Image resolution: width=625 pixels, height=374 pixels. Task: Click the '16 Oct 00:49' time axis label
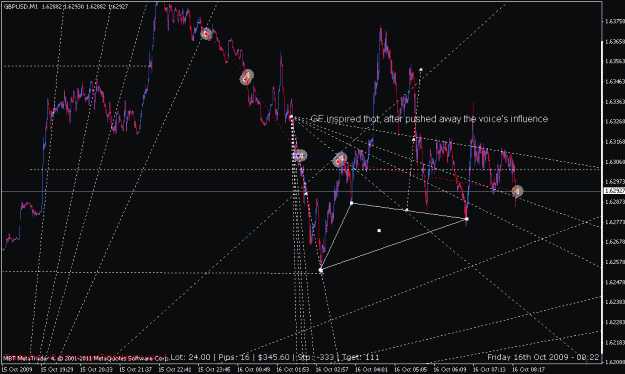tap(253, 370)
